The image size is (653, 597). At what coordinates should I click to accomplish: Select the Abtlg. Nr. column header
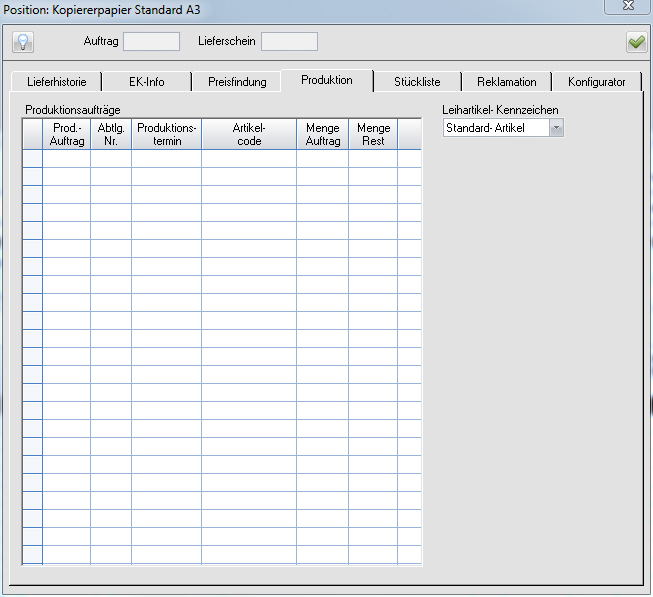111,135
